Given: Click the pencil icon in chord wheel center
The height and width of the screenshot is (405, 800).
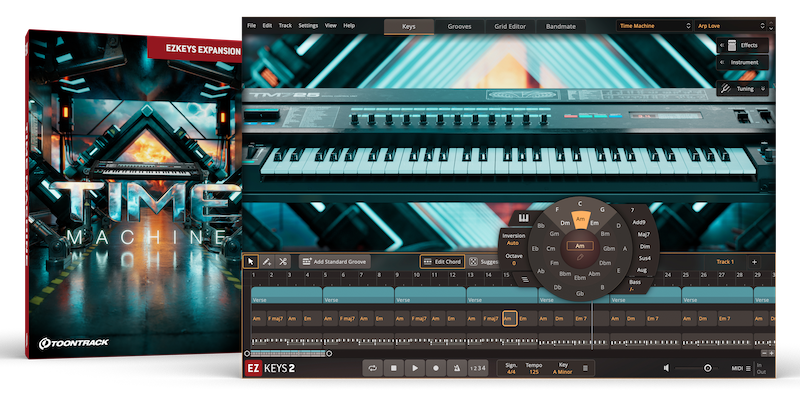Looking at the screenshot, I should (x=579, y=259).
